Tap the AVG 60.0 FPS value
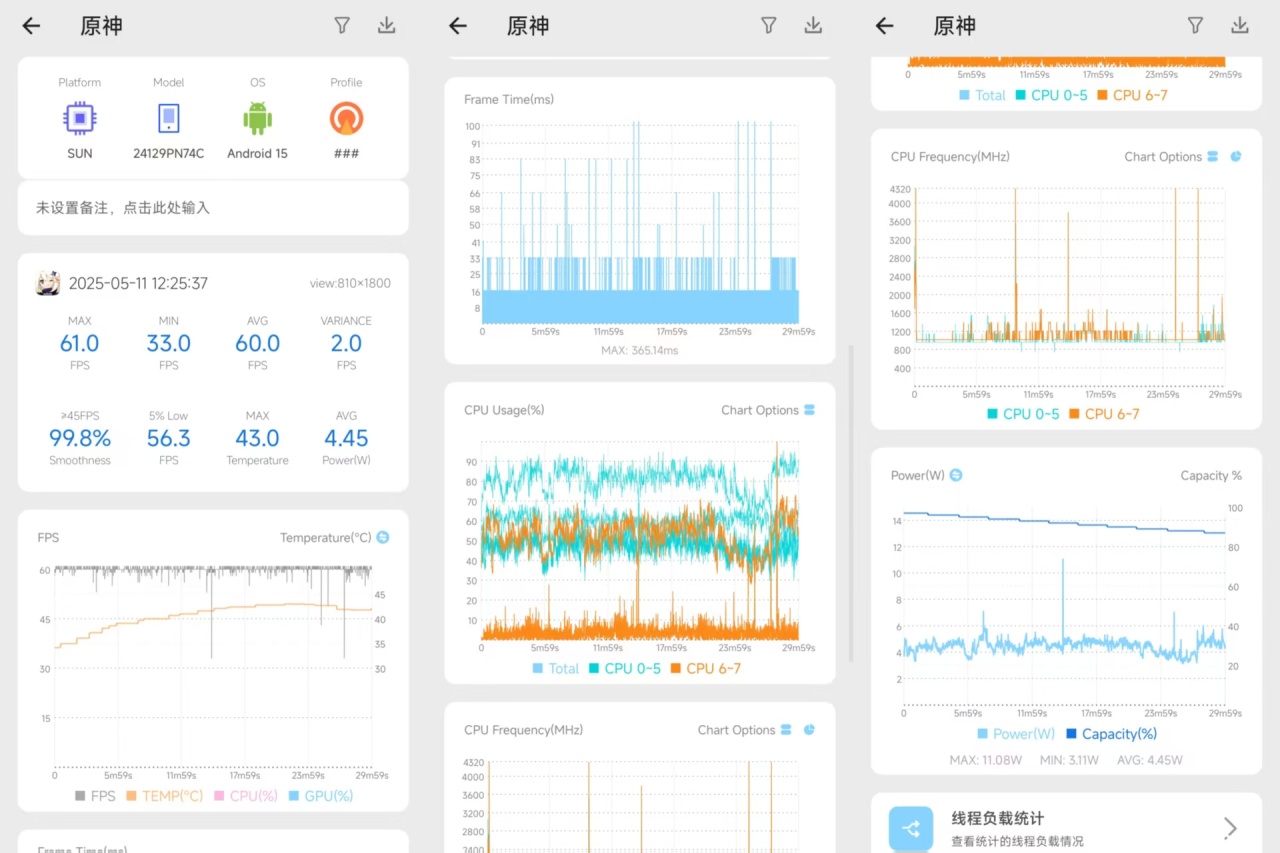Viewport: 1280px width, 853px height. tap(257, 343)
